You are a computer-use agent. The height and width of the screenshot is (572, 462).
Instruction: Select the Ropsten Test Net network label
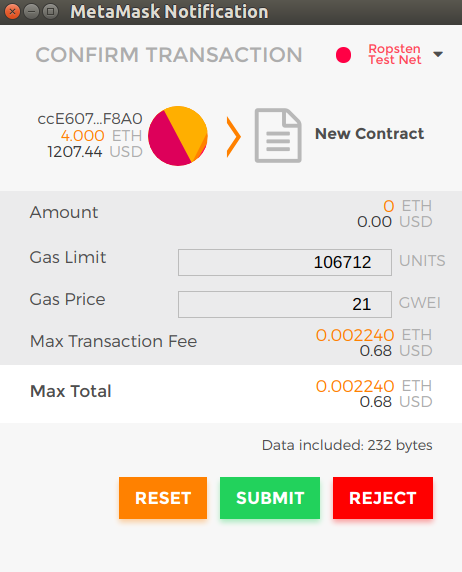pos(394,54)
